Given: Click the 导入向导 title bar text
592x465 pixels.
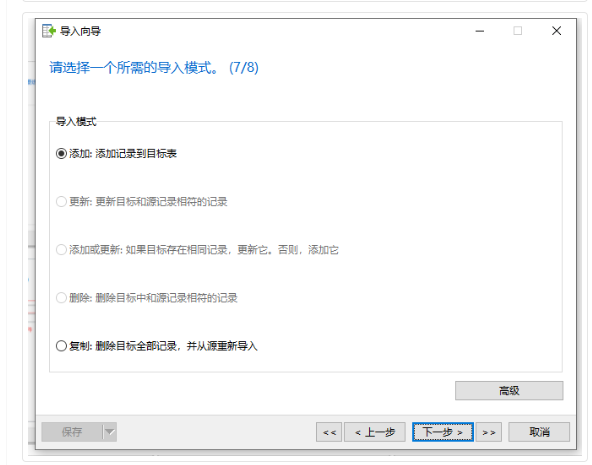Looking at the screenshot, I should (x=80, y=31).
